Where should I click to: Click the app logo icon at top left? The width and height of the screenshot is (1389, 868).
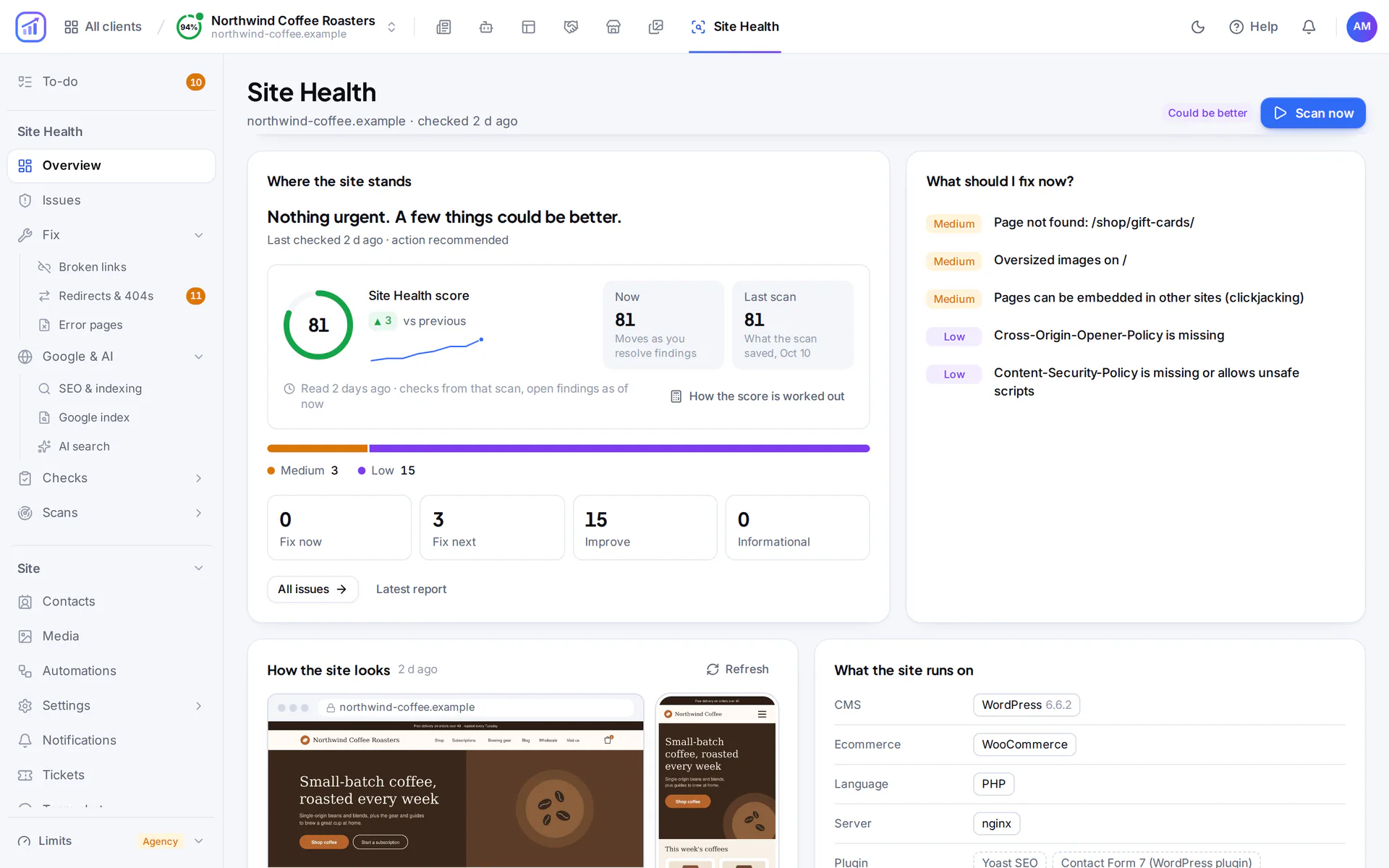[30, 27]
